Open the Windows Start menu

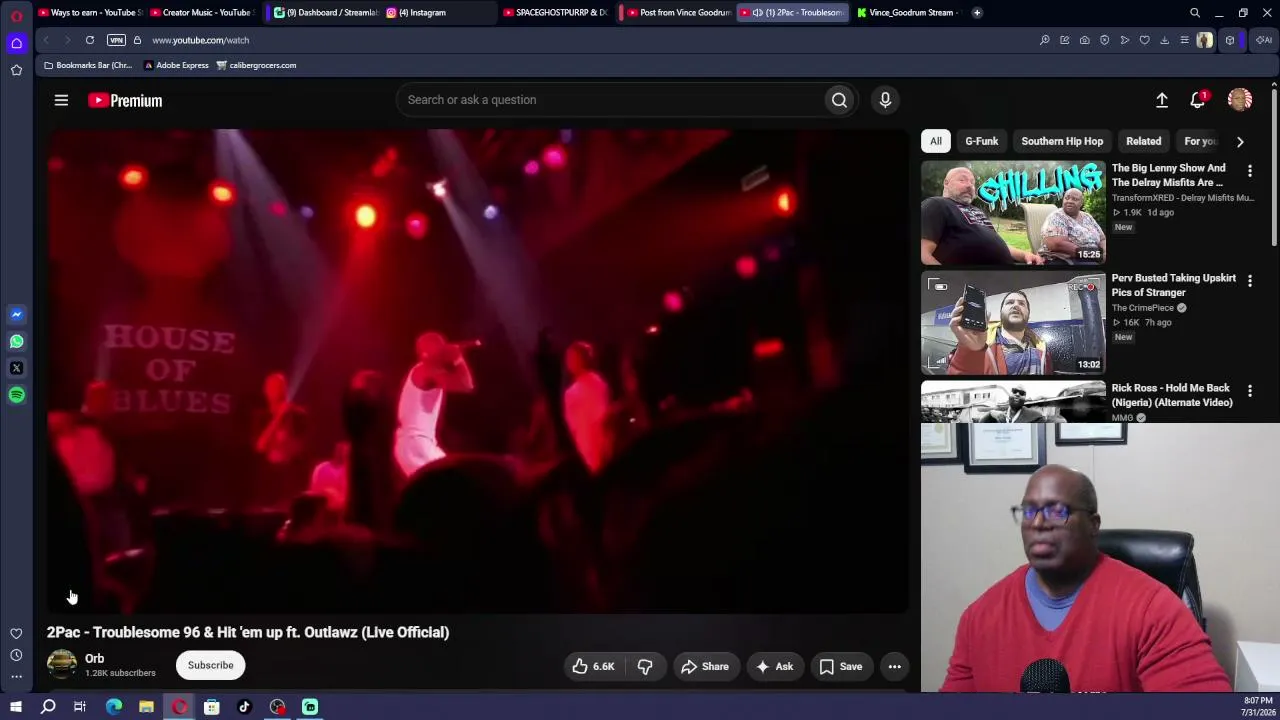tap(16, 707)
